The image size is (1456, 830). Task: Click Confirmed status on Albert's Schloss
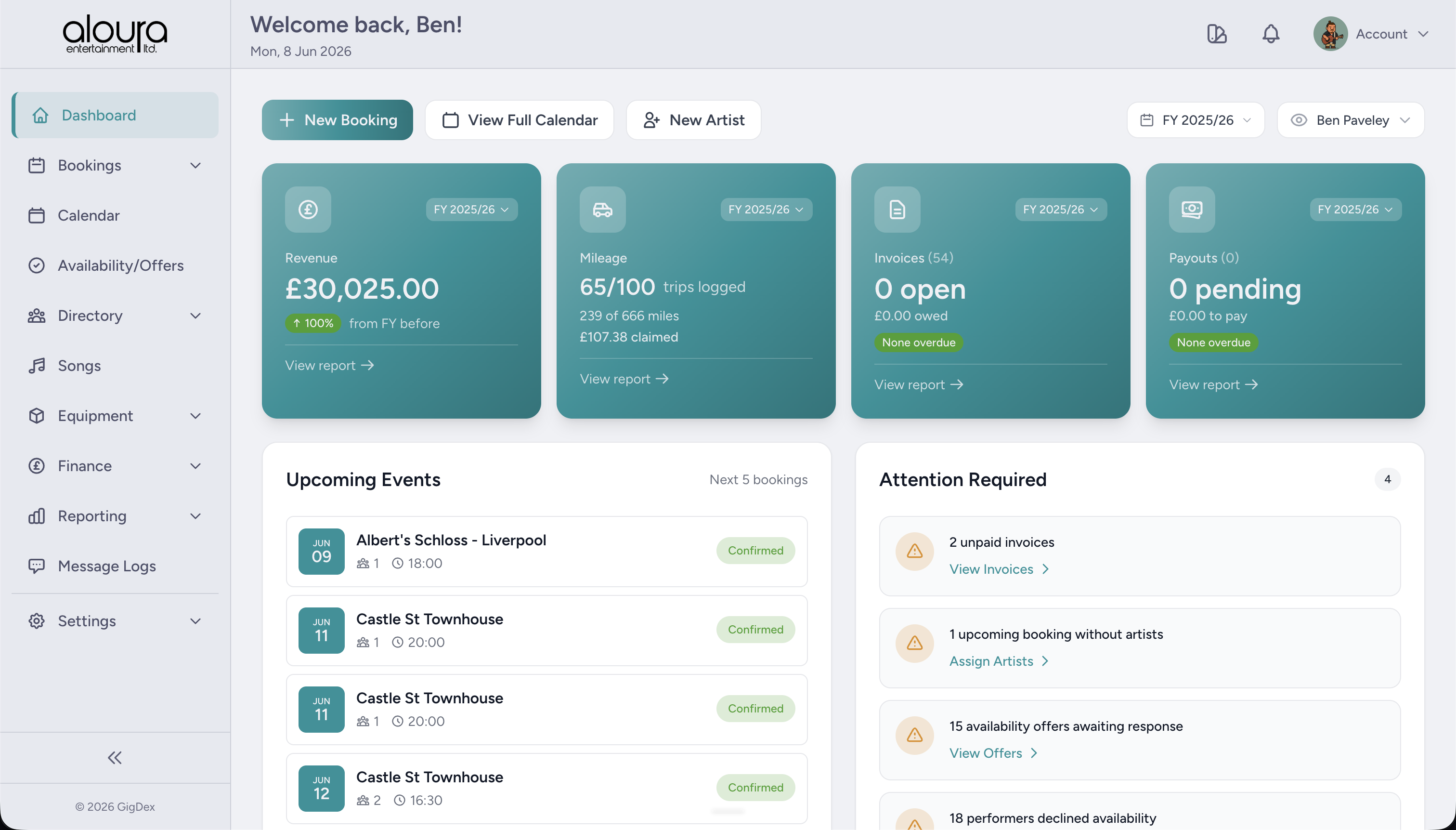click(x=755, y=551)
